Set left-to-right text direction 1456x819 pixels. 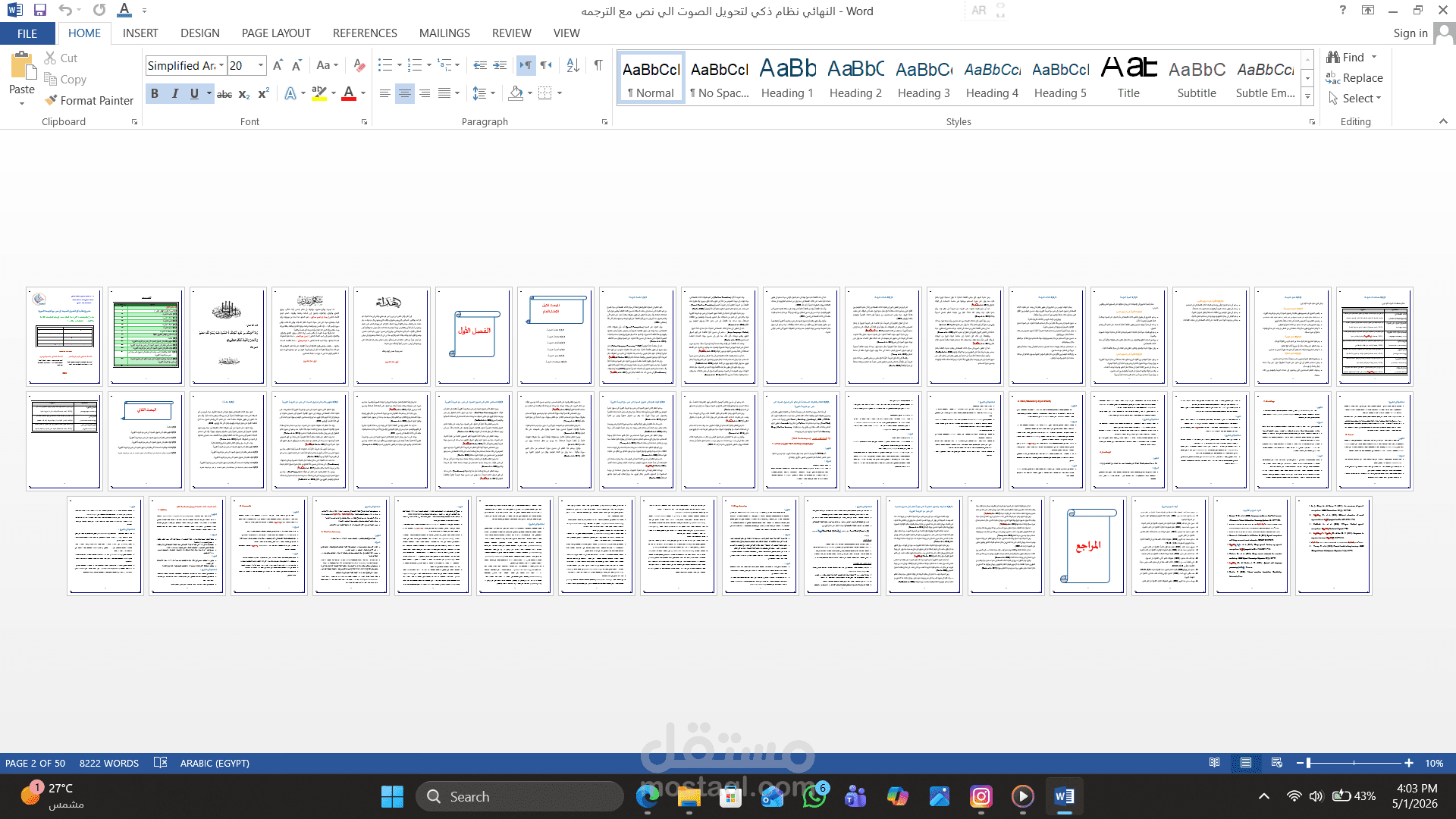pos(526,65)
